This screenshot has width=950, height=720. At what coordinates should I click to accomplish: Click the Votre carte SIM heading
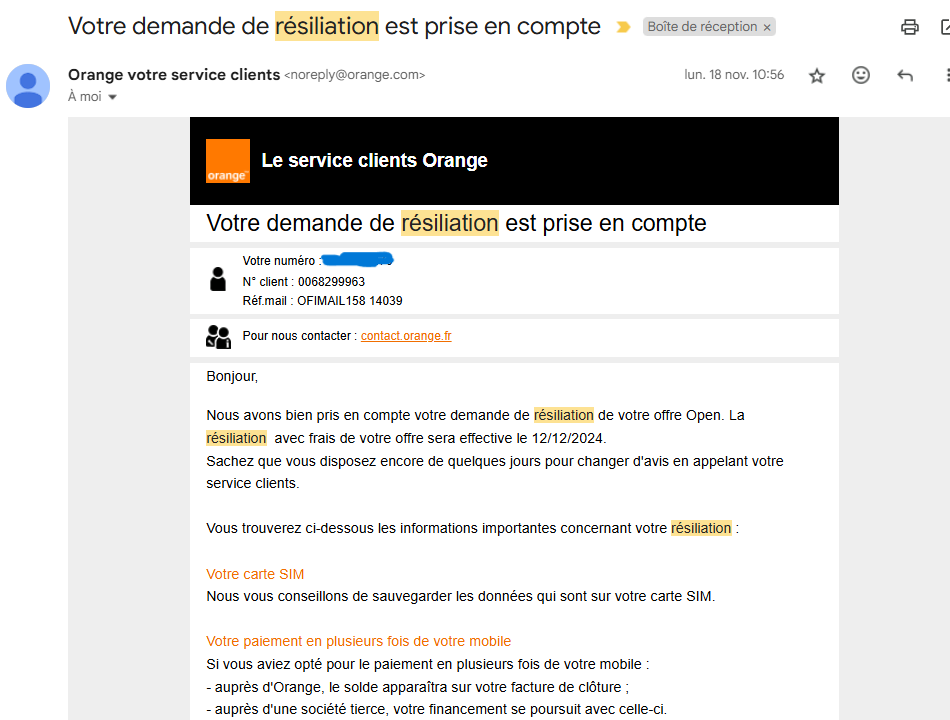coord(255,574)
